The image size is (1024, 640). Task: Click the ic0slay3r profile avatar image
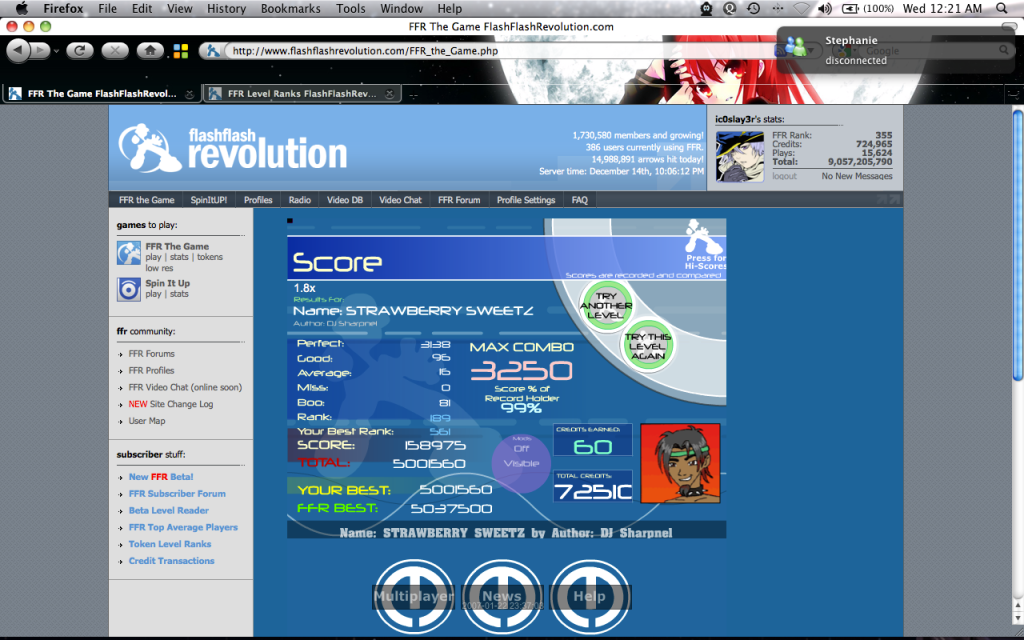[x=740, y=155]
